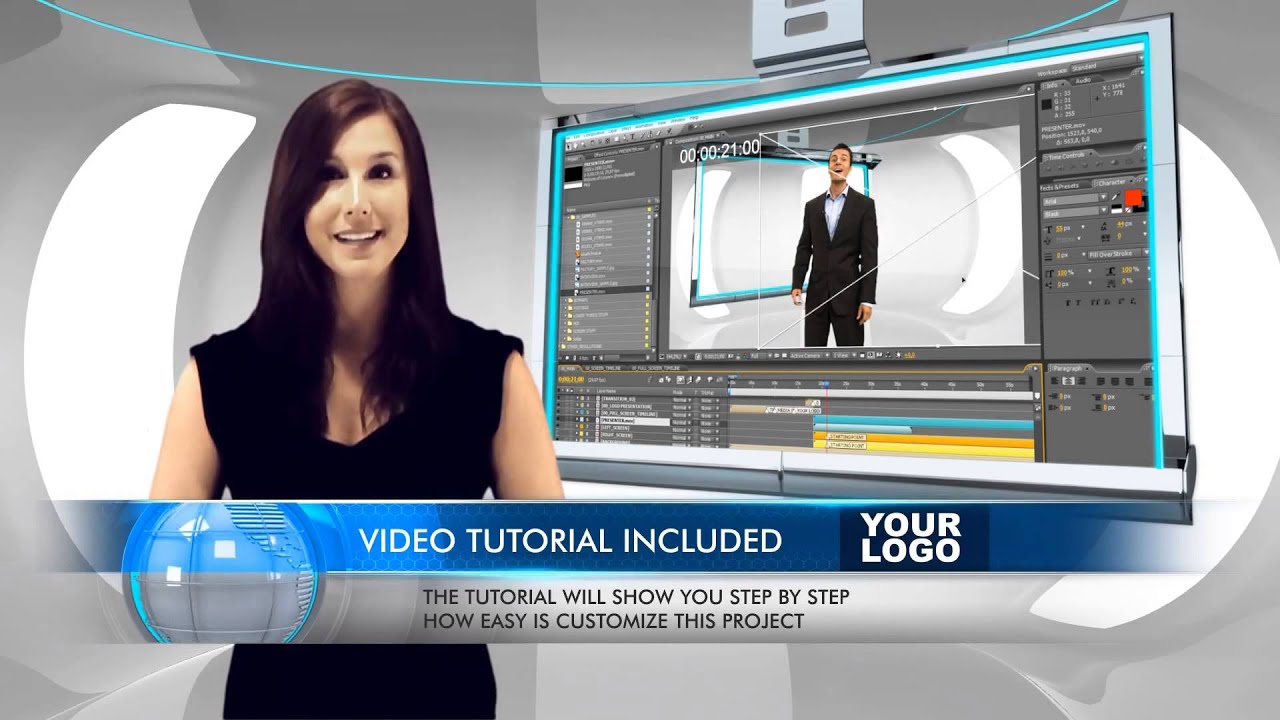Pick the eyedropper in Character panel

[1116, 195]
